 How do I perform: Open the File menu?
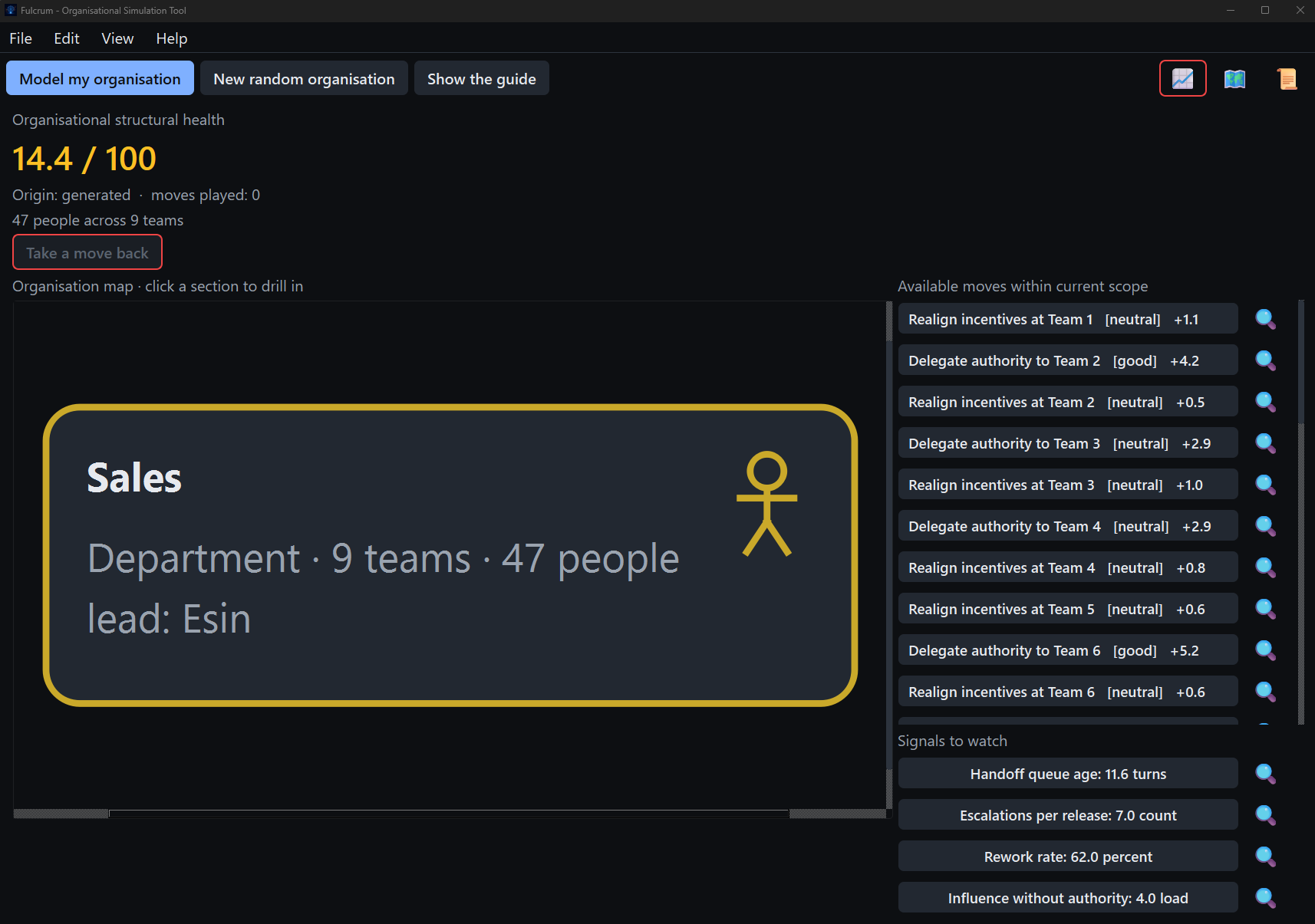(21, 38)
